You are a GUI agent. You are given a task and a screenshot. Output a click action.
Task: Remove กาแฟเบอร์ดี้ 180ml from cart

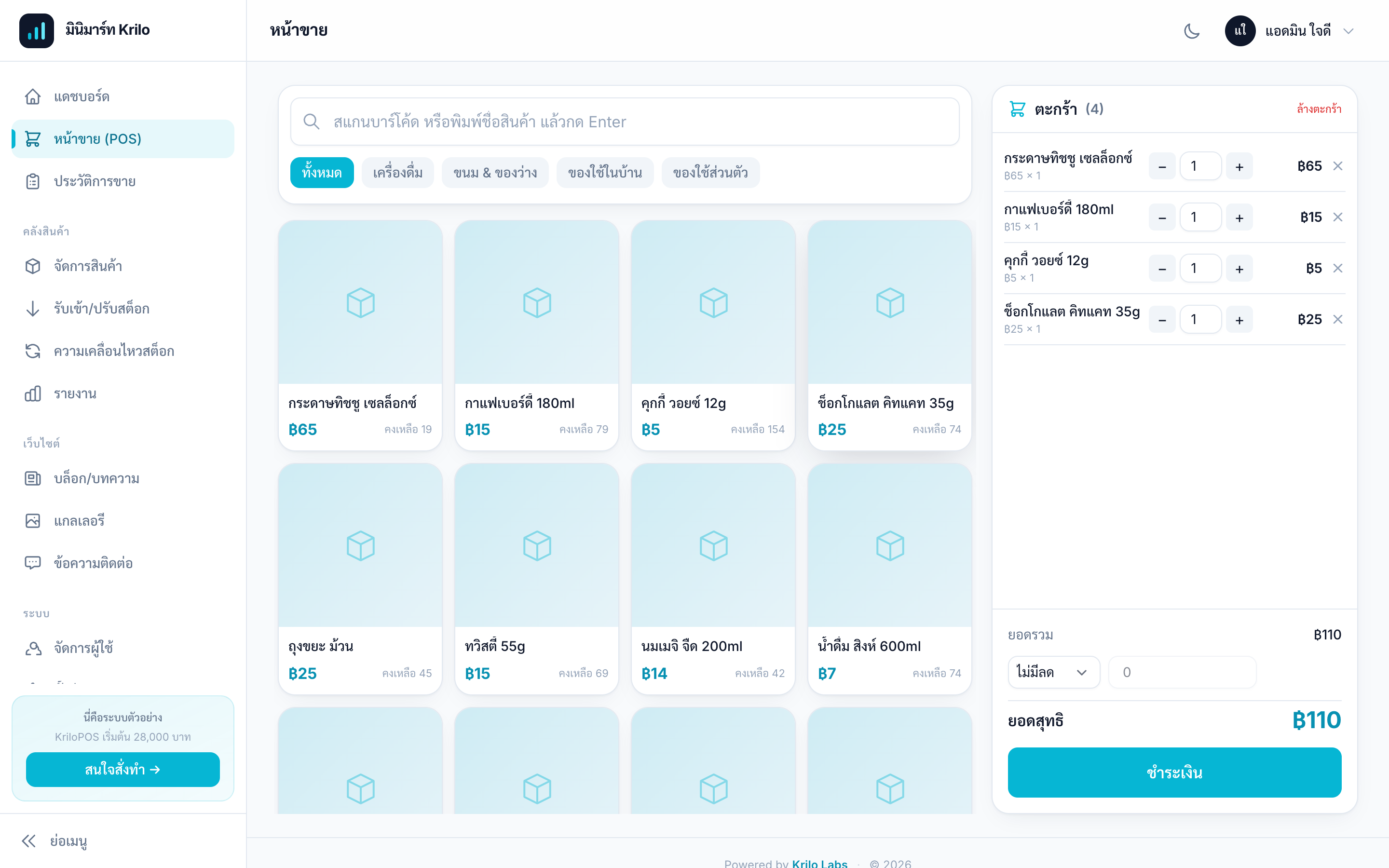(x=1338, y=217)
